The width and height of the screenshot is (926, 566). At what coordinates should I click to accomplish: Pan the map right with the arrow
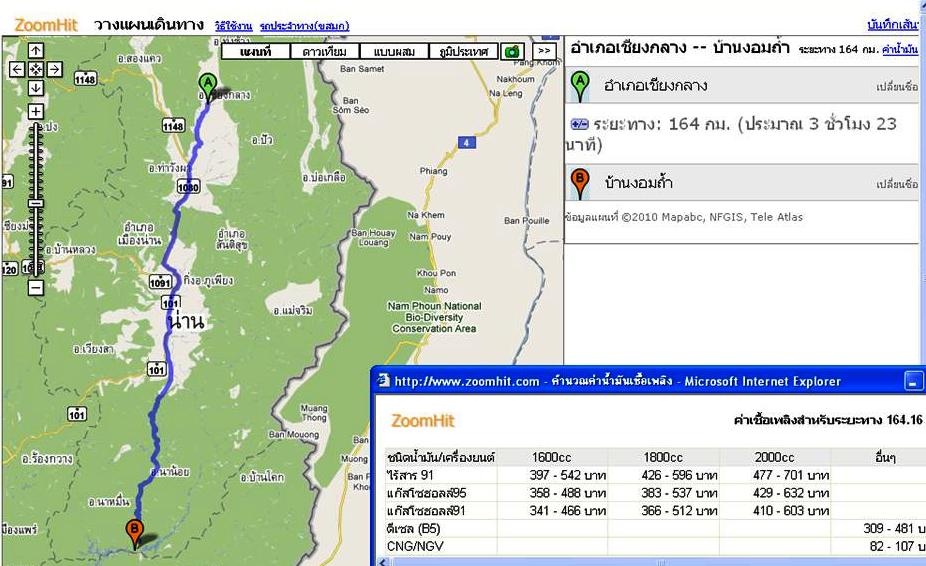click(54, 70)
